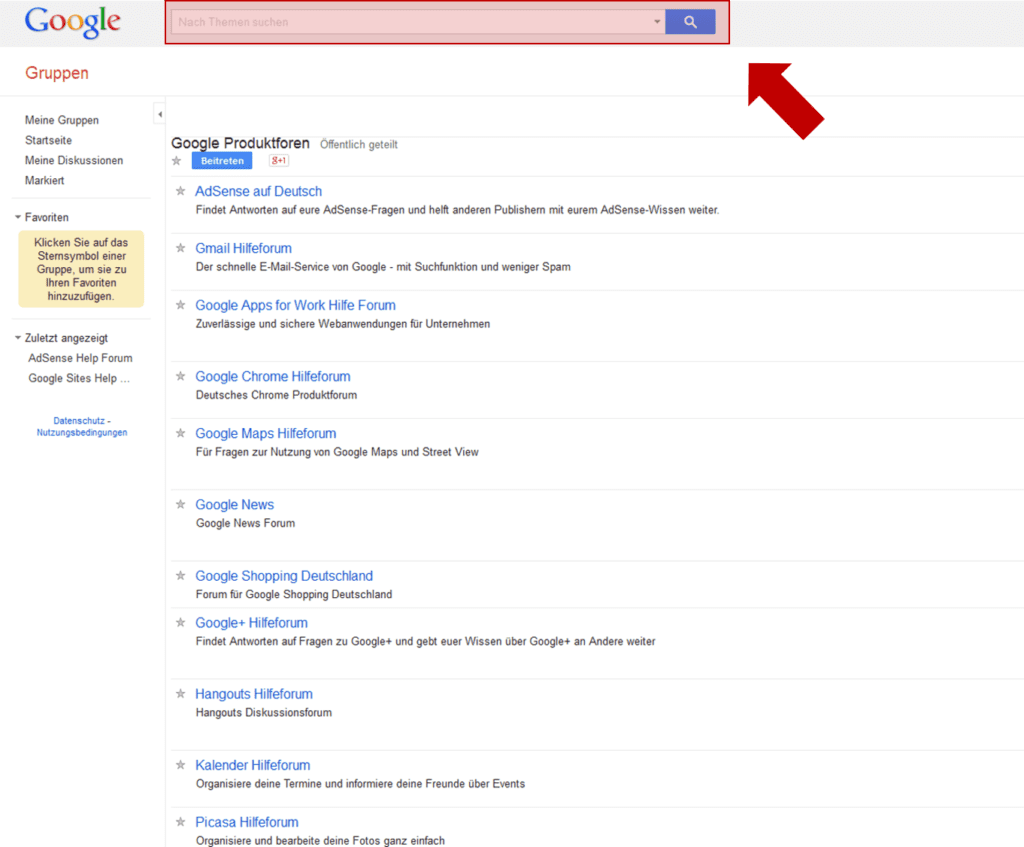Open the Nutzungsbedingungen link
Viewport: 1024px width, 847px height.
pos(82,432)
